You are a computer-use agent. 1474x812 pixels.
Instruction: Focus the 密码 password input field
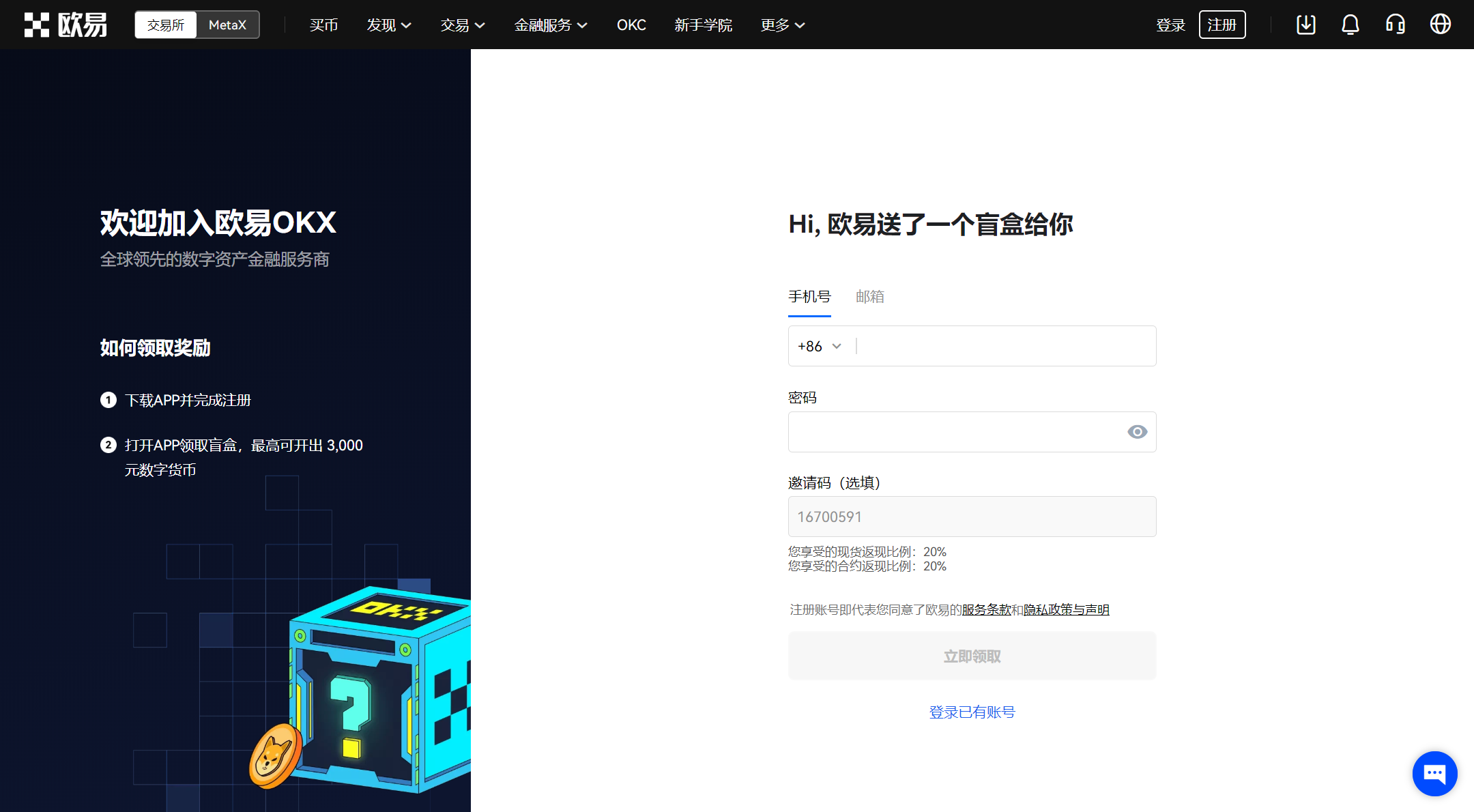(972, 432)
